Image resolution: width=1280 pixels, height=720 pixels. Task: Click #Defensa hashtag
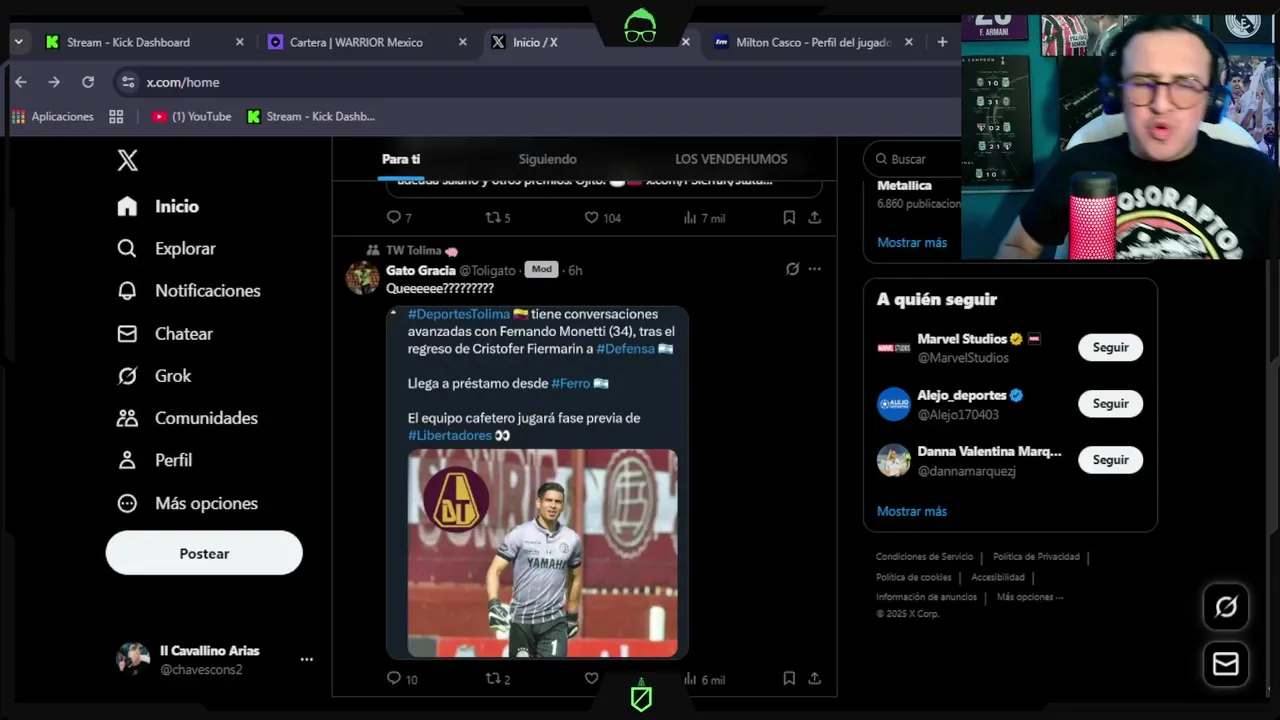pos(625,349)
